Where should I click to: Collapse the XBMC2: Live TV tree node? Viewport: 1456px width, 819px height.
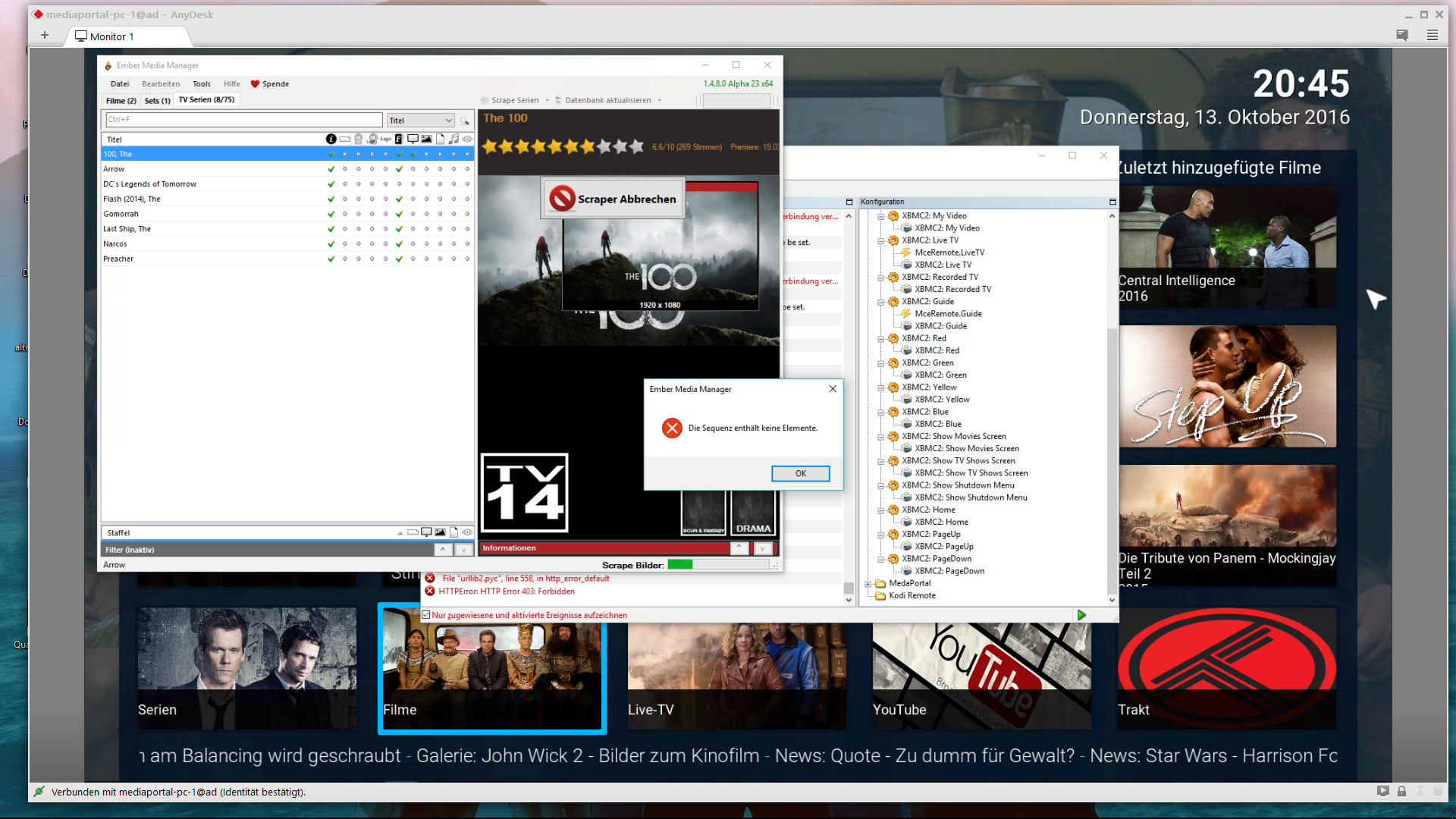(x=880, y=240)
